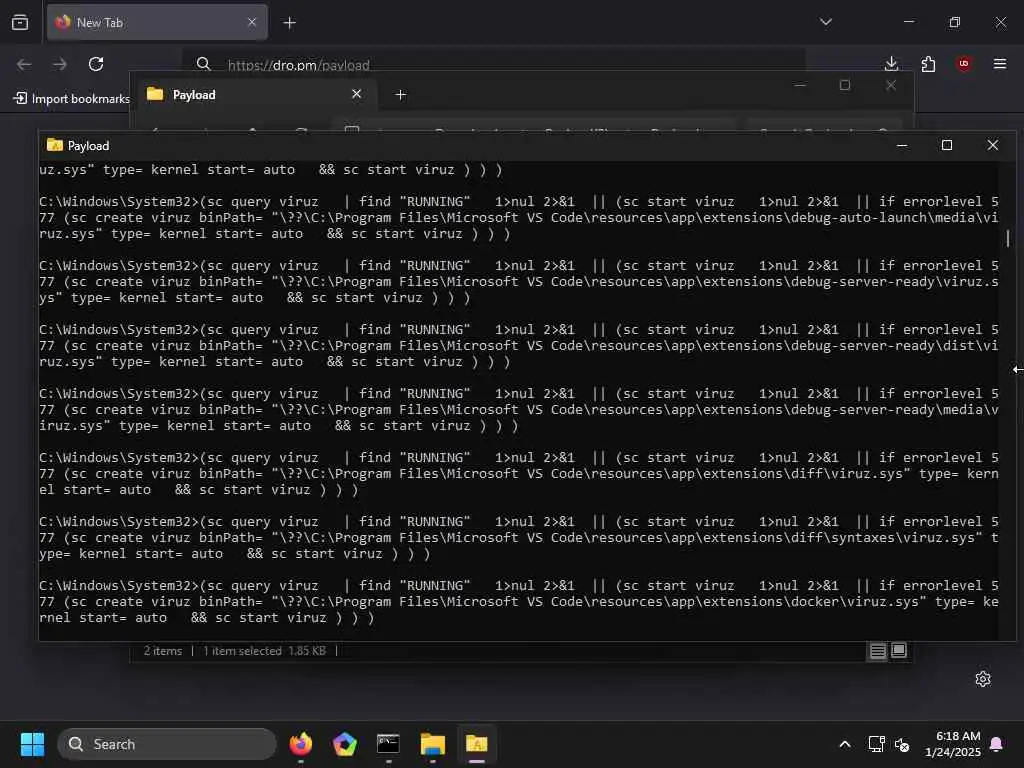Viewport: 1024px width, 768px height.
Task: Click the Payload console title bar icon
Action: pos(55,145)
